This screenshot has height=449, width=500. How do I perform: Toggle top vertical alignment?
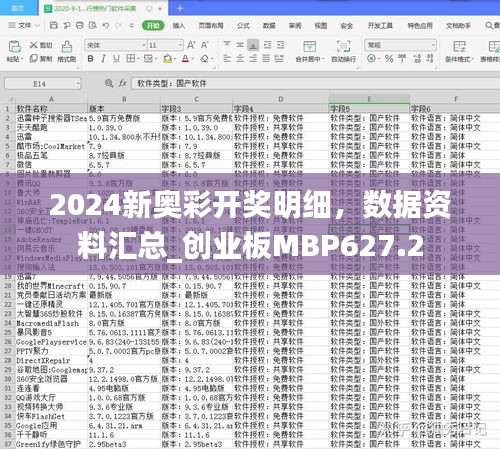227,45
